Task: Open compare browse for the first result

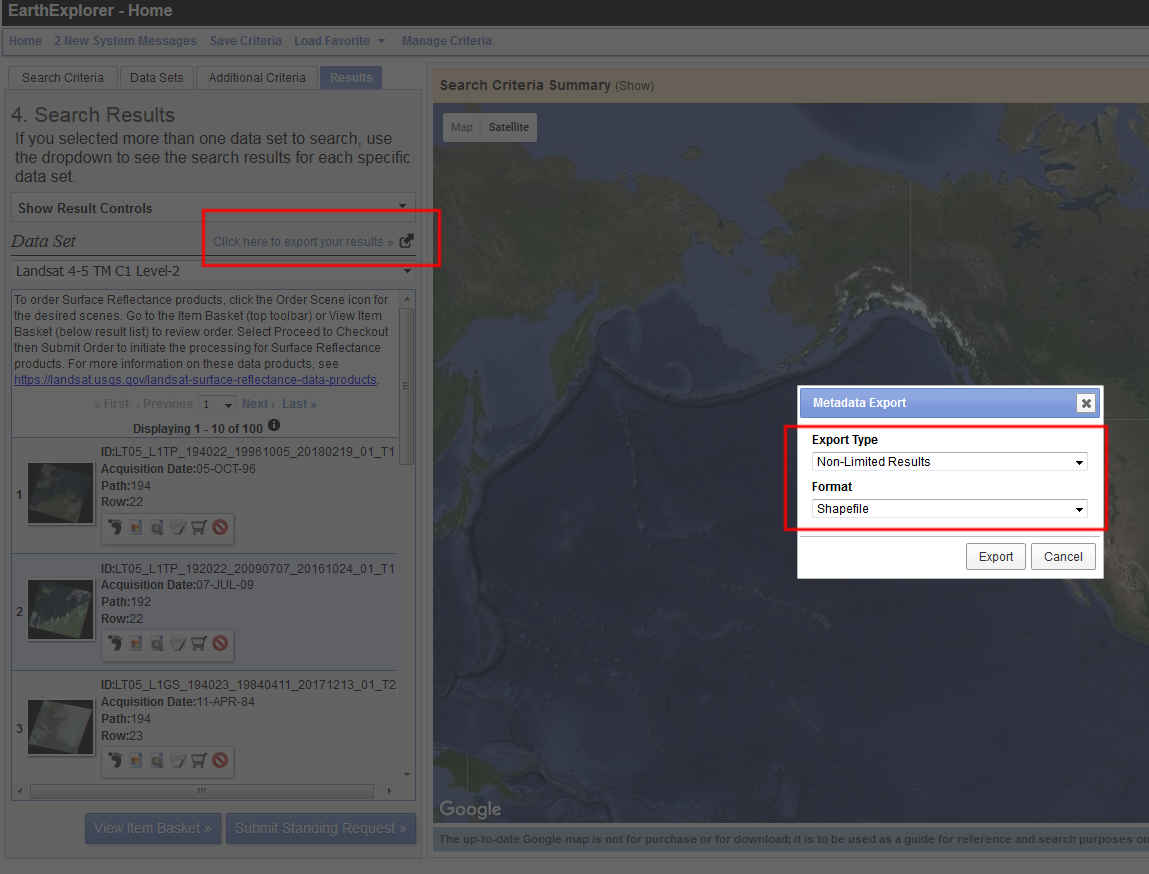Action: click(x=157, y=527)
